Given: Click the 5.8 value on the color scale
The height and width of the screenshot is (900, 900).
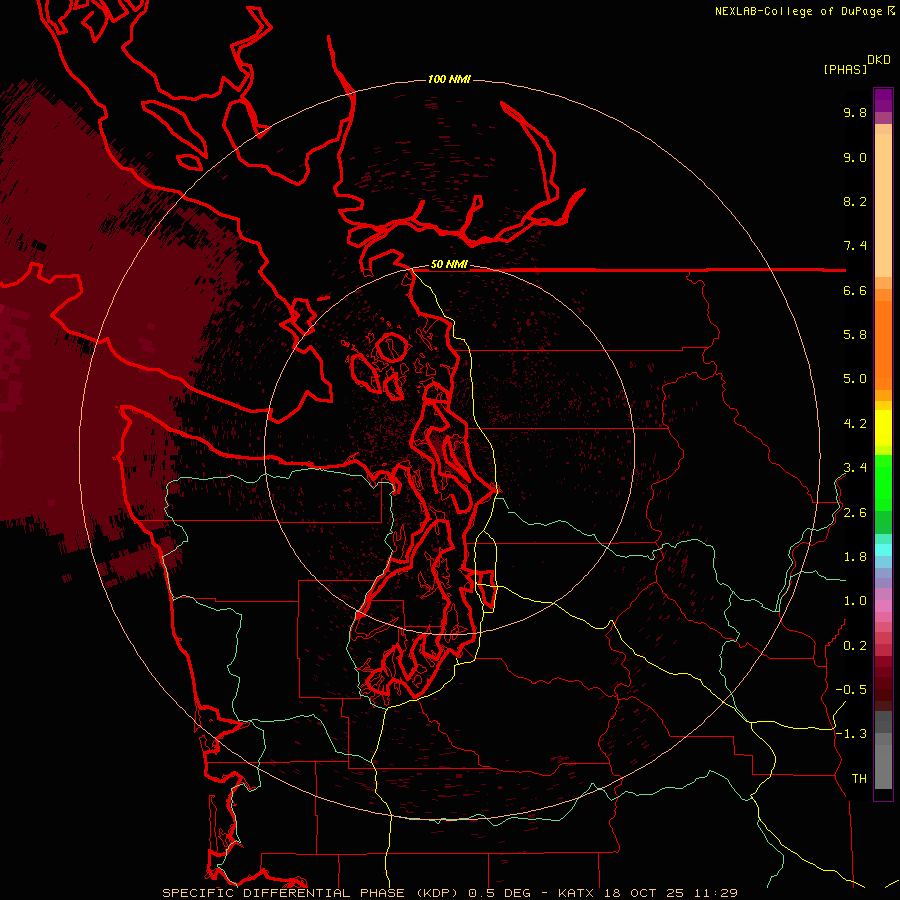Looking at the screenshot, I should (855, 335).
